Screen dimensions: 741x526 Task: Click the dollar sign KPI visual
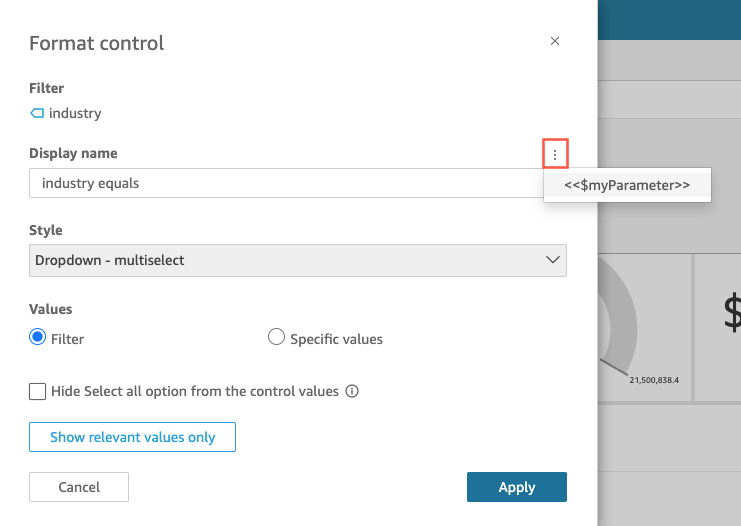pyautogui.click(x=730, y=312)
